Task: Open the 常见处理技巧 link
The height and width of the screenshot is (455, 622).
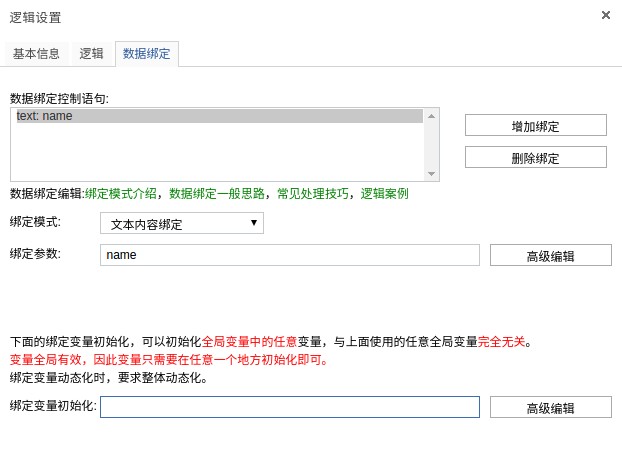Action: click(x=313, y=194)
